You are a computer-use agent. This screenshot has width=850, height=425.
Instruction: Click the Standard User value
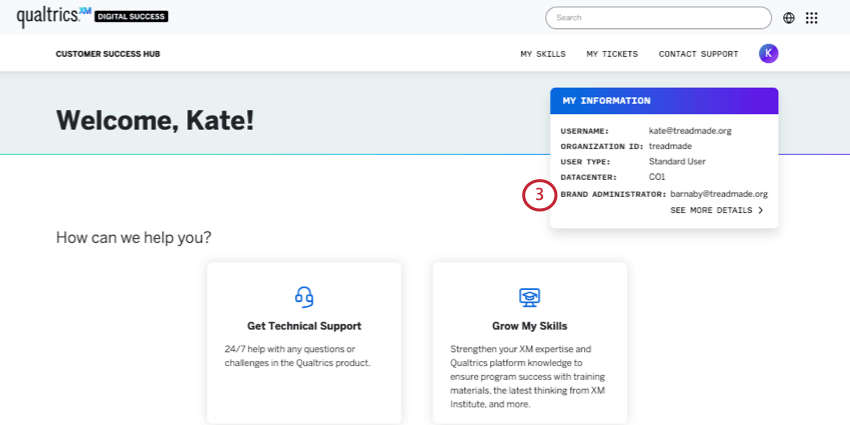coord(677,162)
